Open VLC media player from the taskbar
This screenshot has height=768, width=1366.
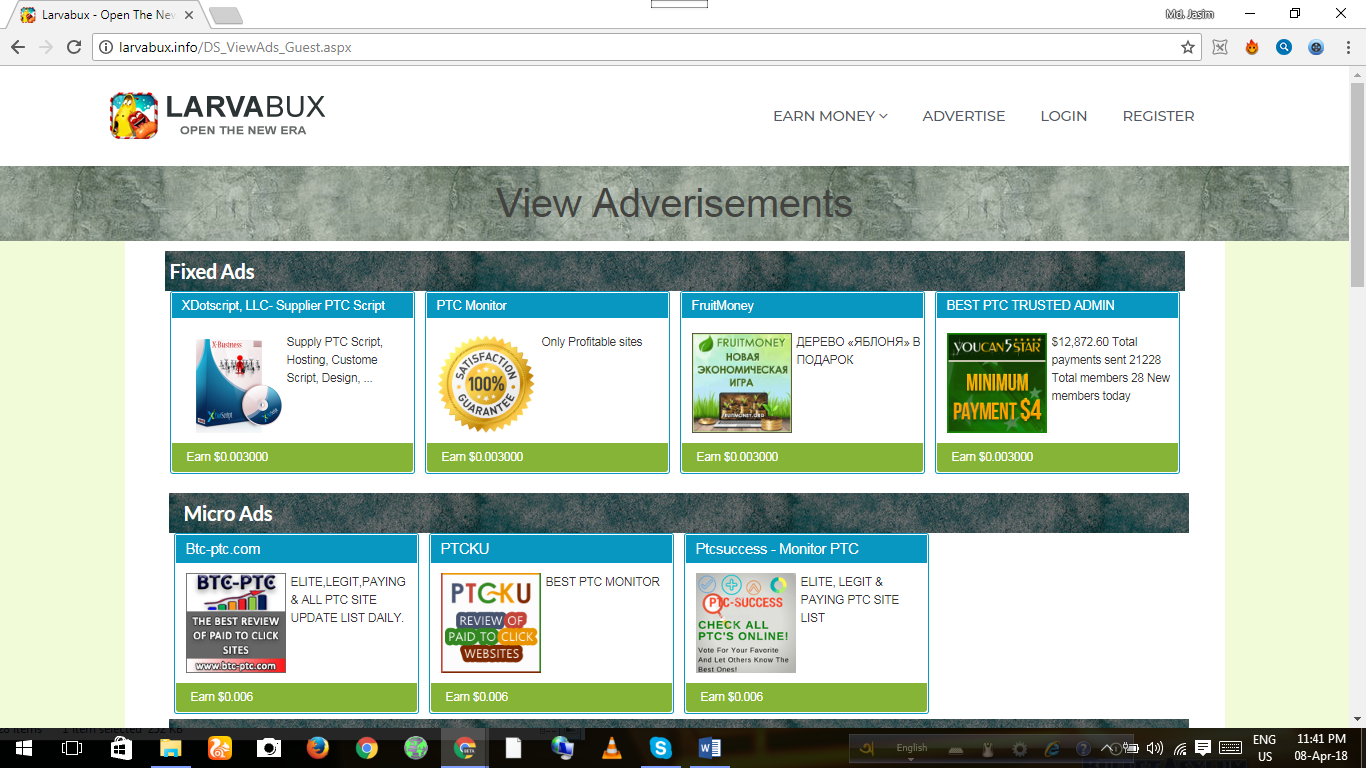click(x=611, y=748)
